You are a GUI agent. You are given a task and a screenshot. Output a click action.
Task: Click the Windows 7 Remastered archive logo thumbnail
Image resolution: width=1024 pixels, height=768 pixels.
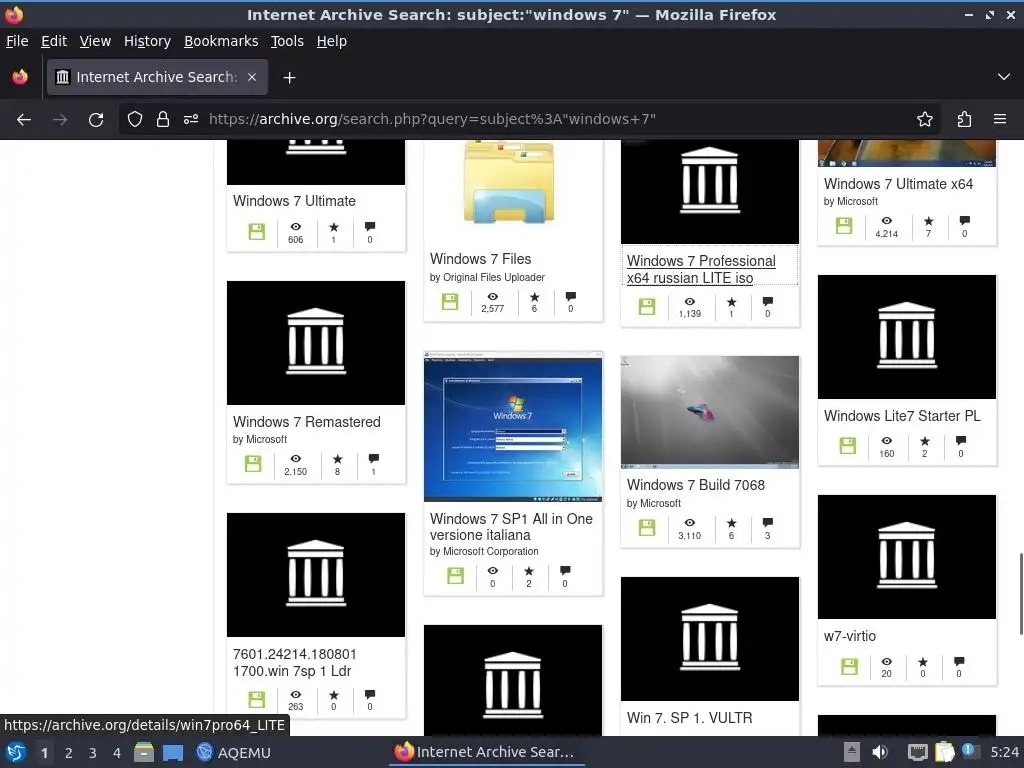[x=316, y=343]
